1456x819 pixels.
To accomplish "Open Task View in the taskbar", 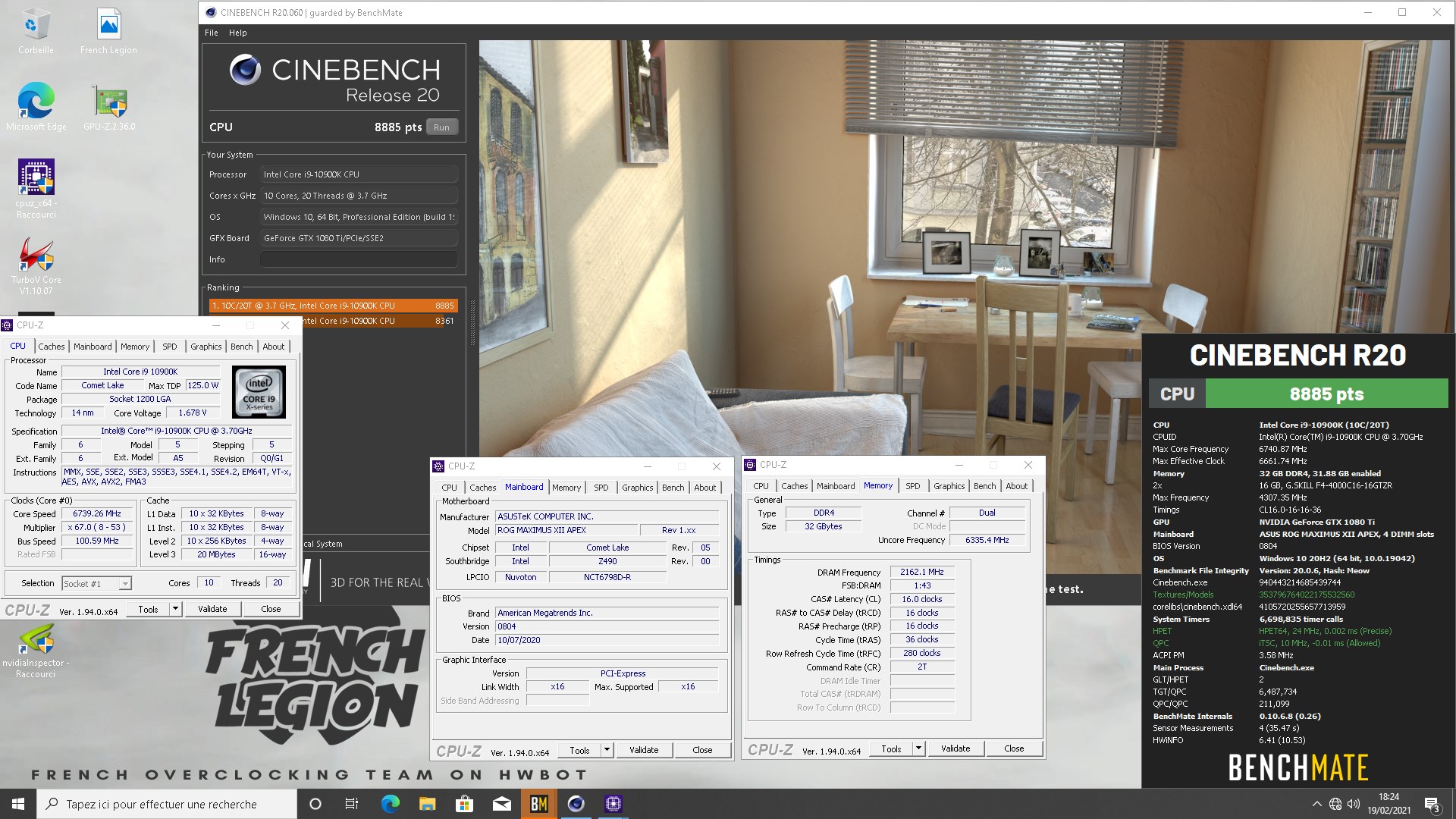I will [x=352, y=804].
